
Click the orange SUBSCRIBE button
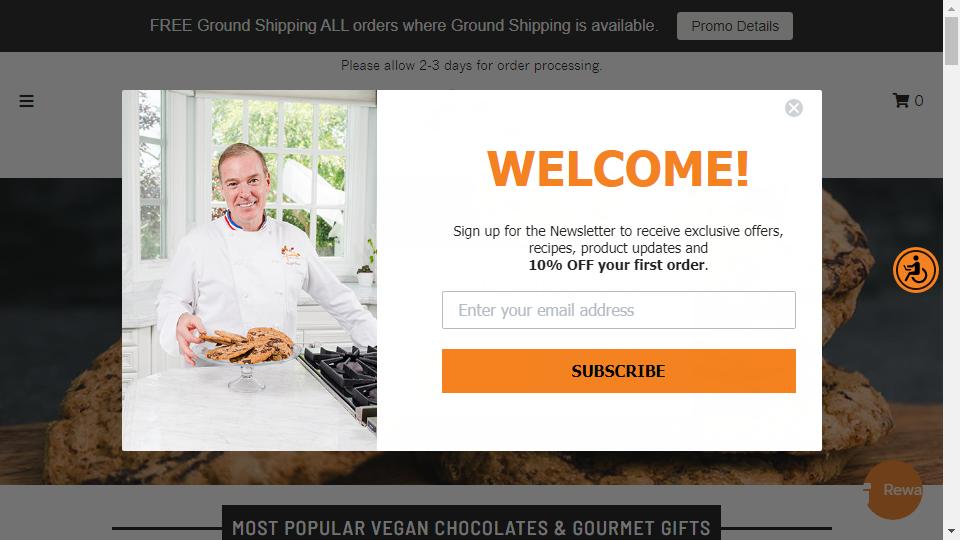pyautogui.click(x=618, y=371)
